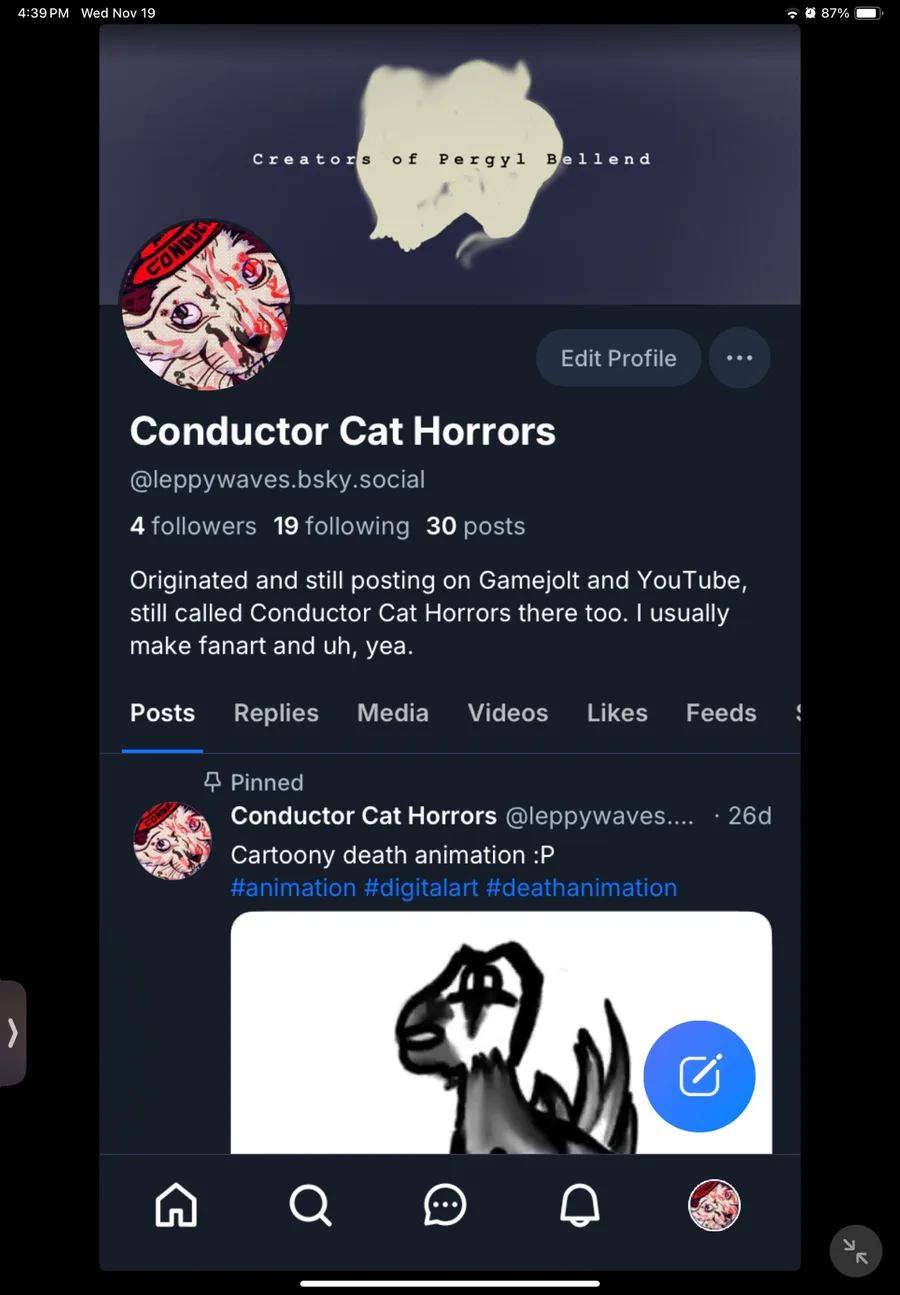Screen dimensions: 900x1295
Task: Open the large profile avatar picture
Action: click(x=206, y=305)
